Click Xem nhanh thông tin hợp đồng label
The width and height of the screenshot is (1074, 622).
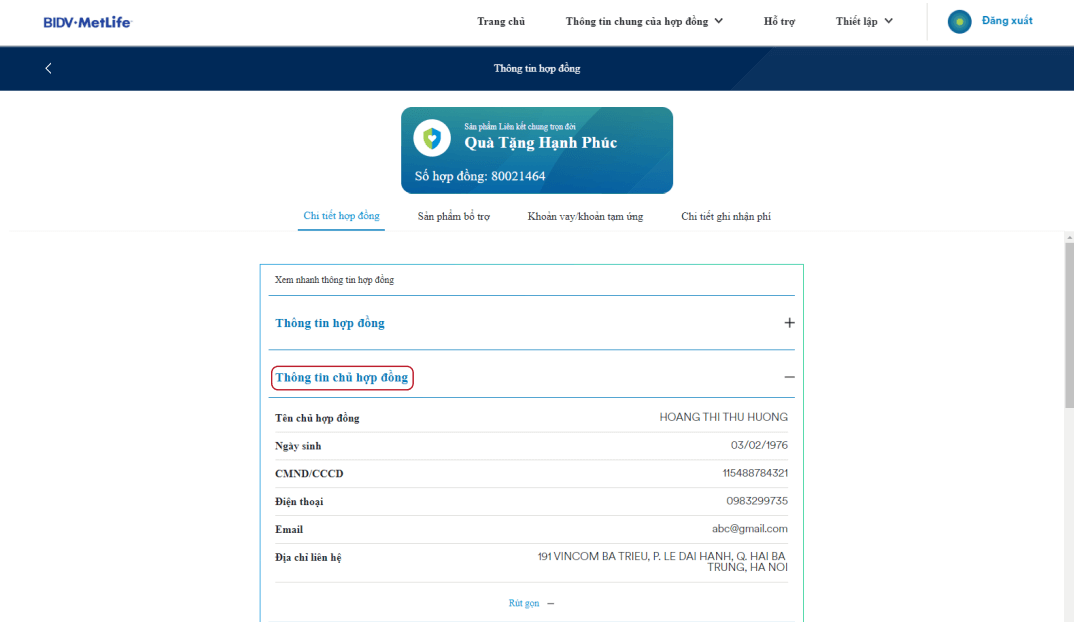point(334,279)
